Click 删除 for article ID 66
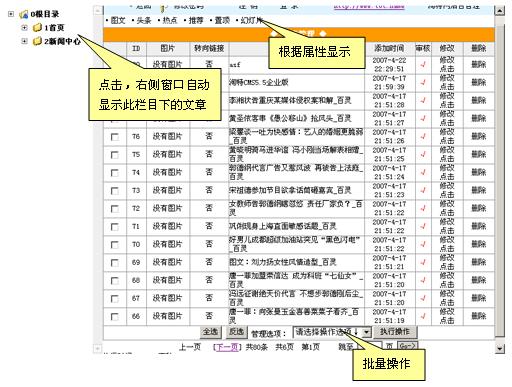The image size is (512, 387). (479, 316)
